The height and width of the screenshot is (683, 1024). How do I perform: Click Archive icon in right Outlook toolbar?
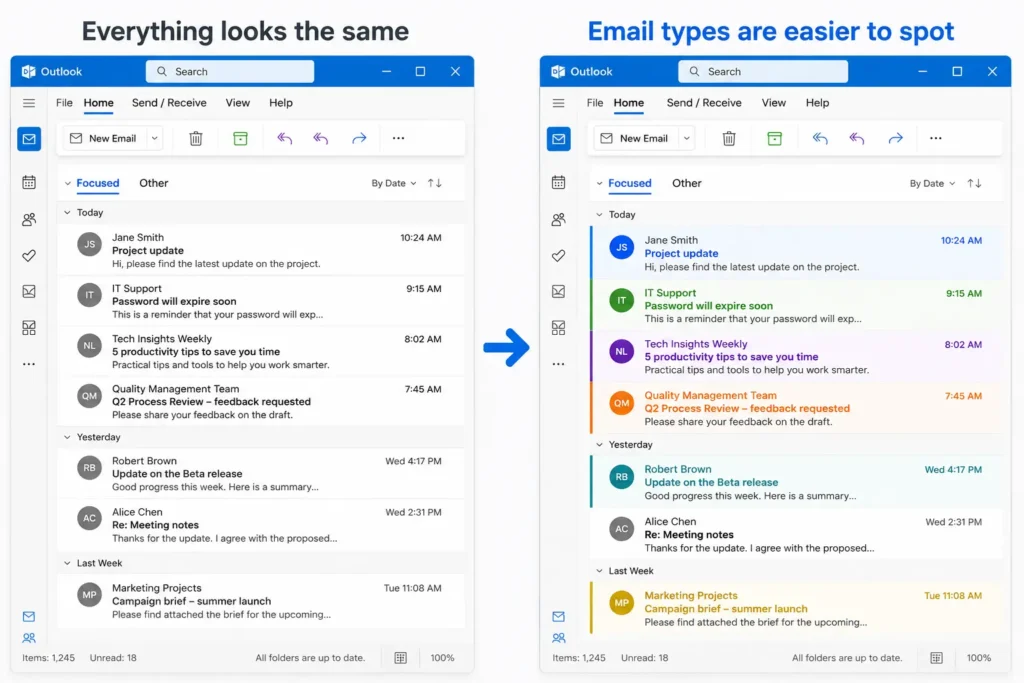point(775,138)
